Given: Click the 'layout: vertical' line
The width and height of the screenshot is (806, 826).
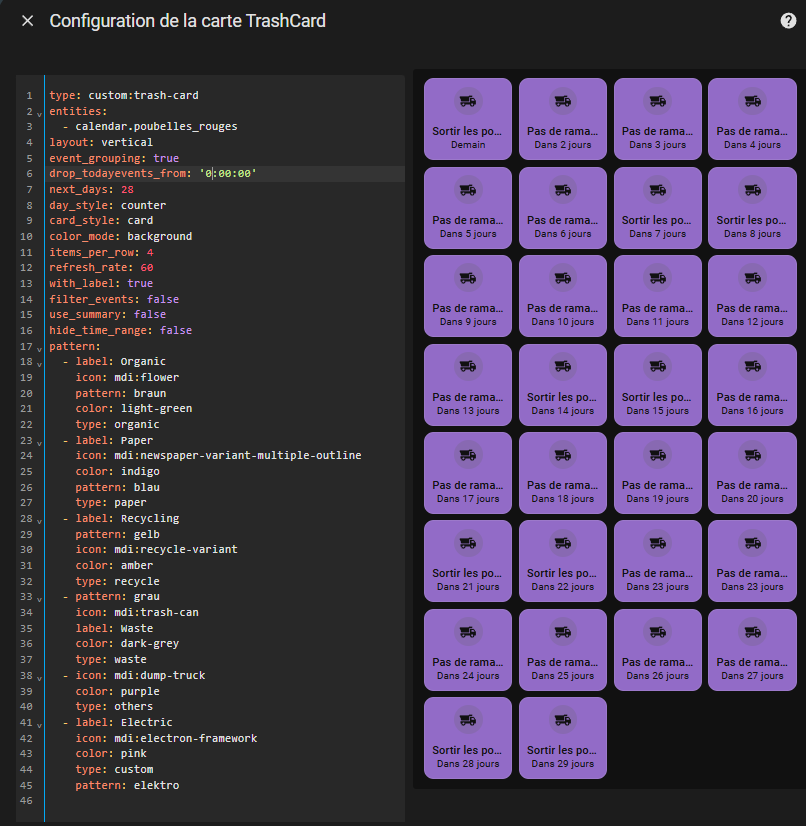Looking at the screenshot, I should pos(101,142).
